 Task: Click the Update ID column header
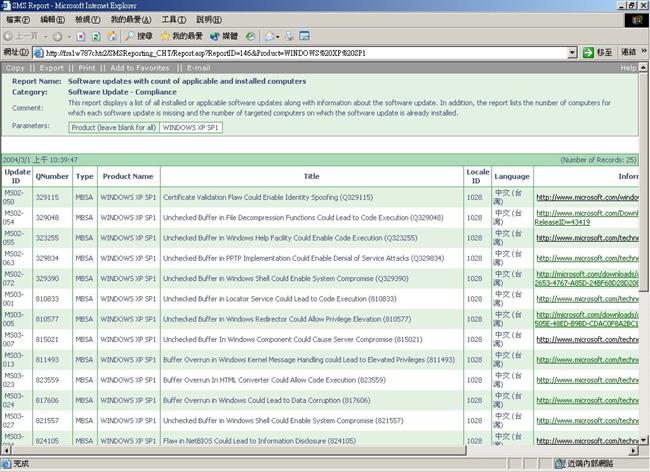17,176
